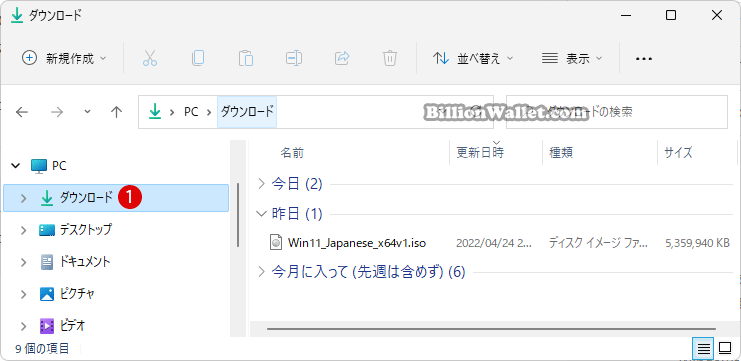
Task: Expand the ピクチャ tree node chevron
Action: 24,294
